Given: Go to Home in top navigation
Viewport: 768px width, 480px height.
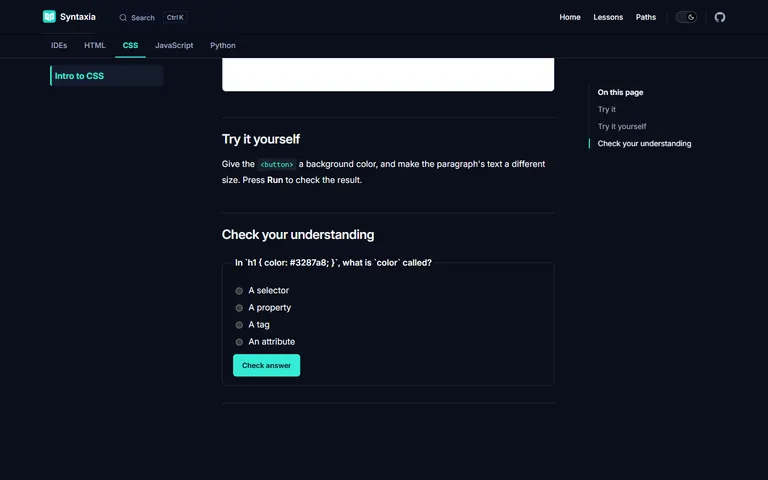Looking at the screenshot, I should 570,17.
